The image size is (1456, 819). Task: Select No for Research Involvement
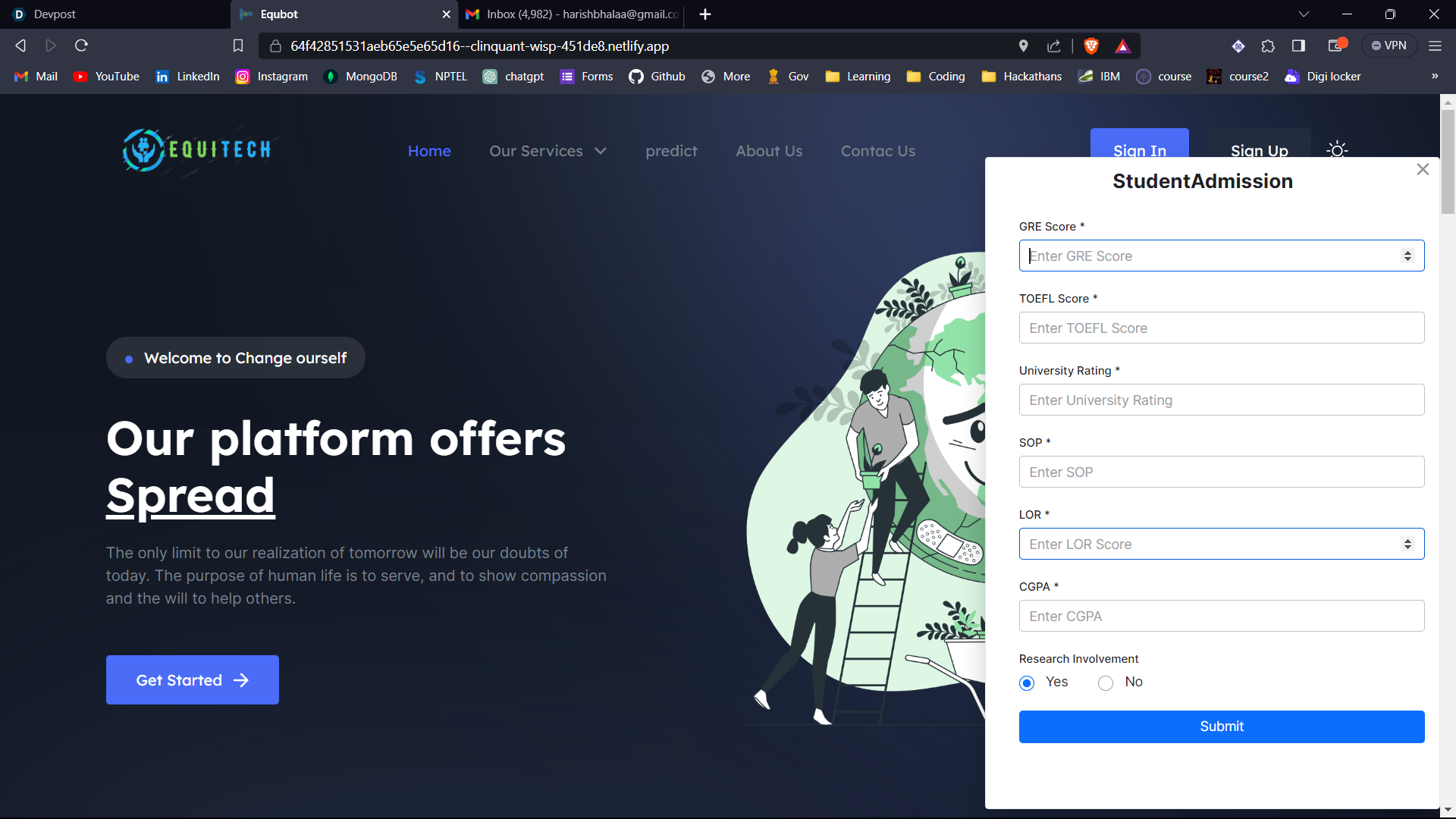coord(1106,683)
